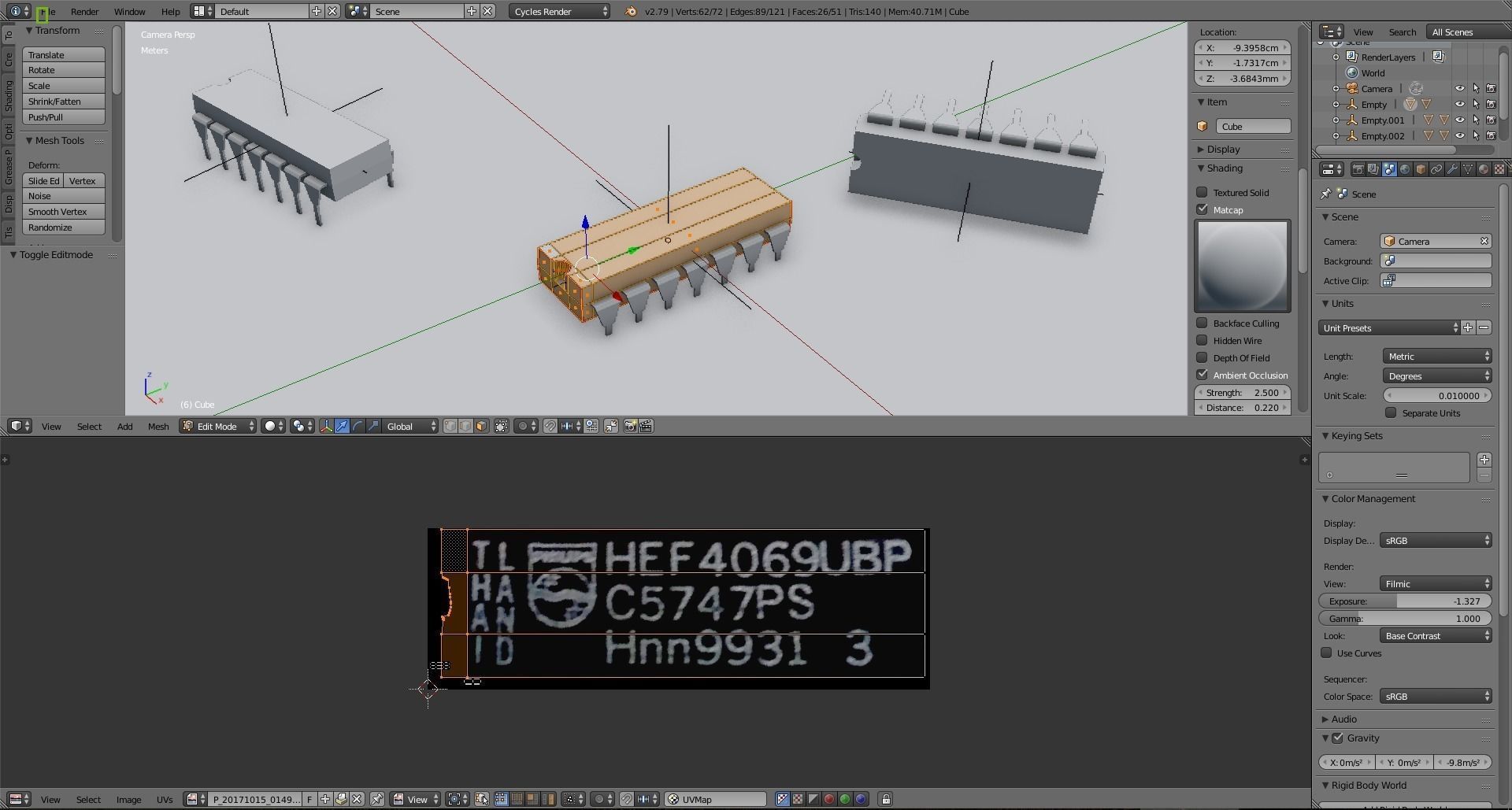
Task: Open the Constraints properties tab
Action: [x=1436, y=169]
